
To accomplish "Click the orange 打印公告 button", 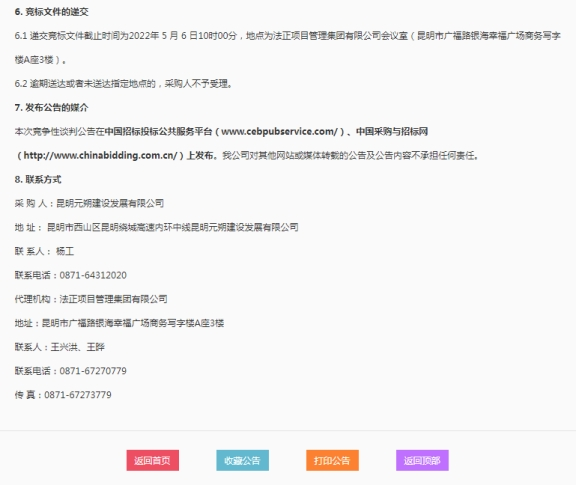I will point(332,460).
